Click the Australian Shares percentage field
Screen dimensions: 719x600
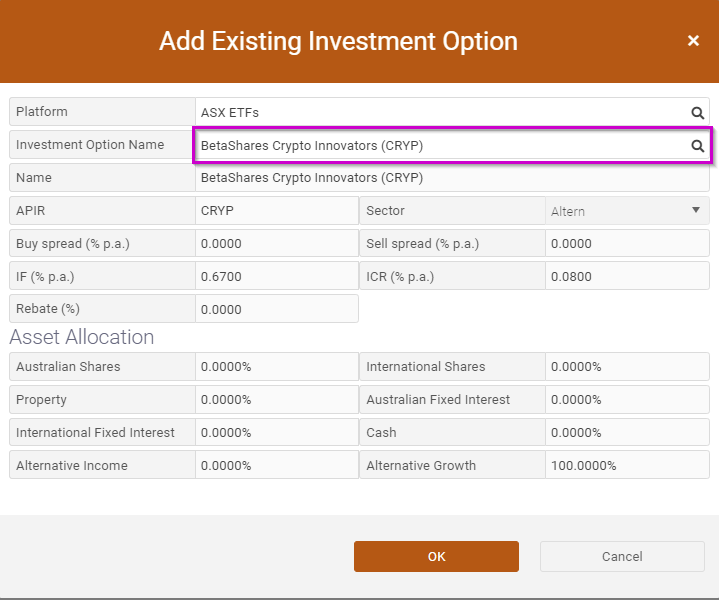(277, 367)
